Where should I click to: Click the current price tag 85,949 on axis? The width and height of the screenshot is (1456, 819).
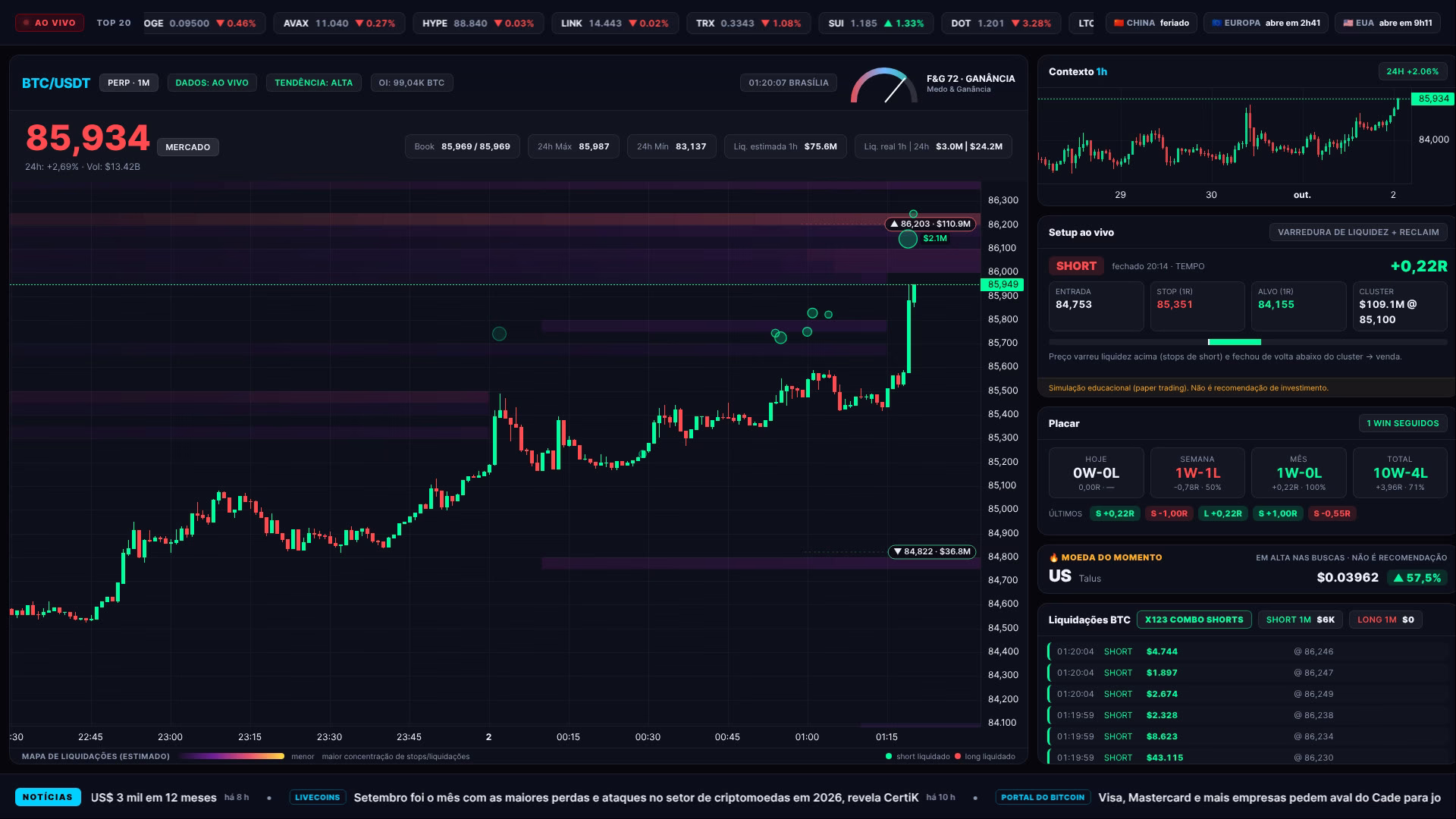pos(1003,284)
